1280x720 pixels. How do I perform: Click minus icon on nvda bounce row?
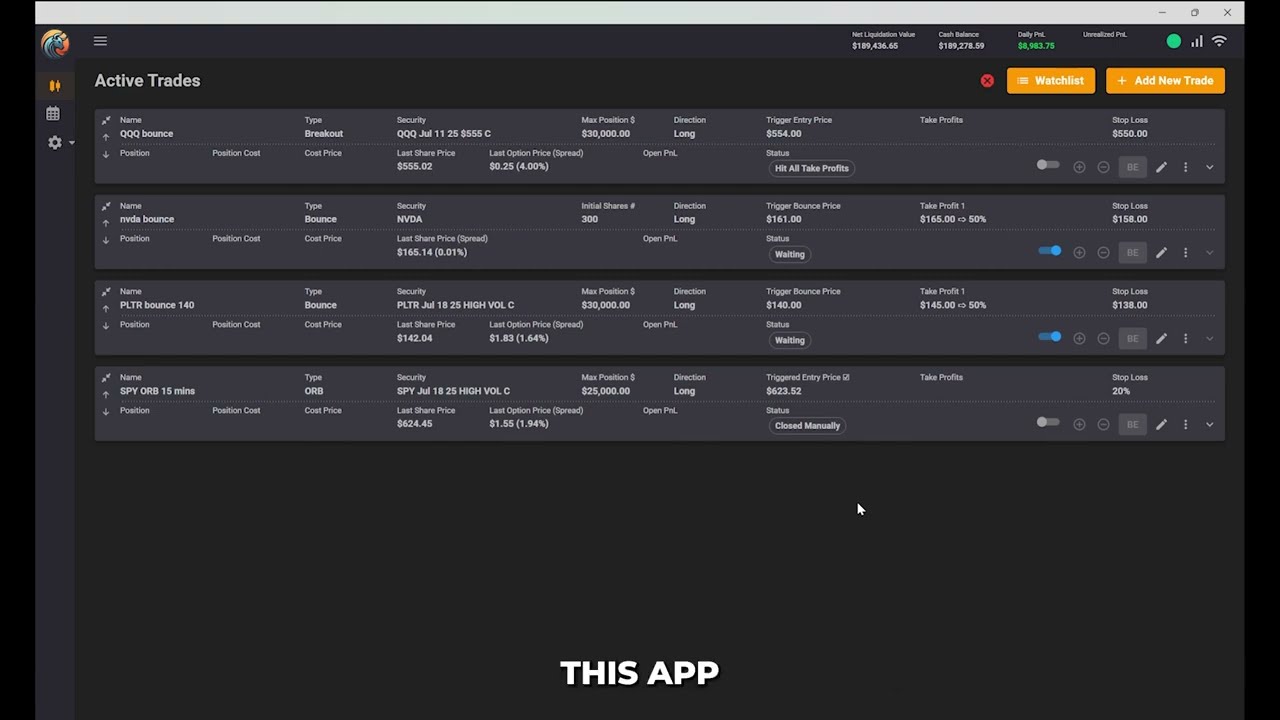pos(1103,253)
